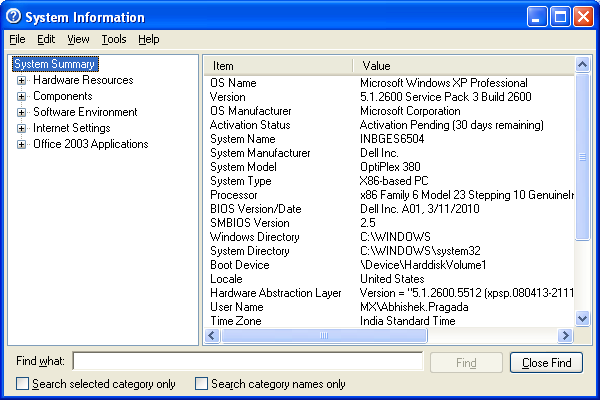Click the System Information title bar help icon
This screenshot has height=400, width=600.
[13, 16]
